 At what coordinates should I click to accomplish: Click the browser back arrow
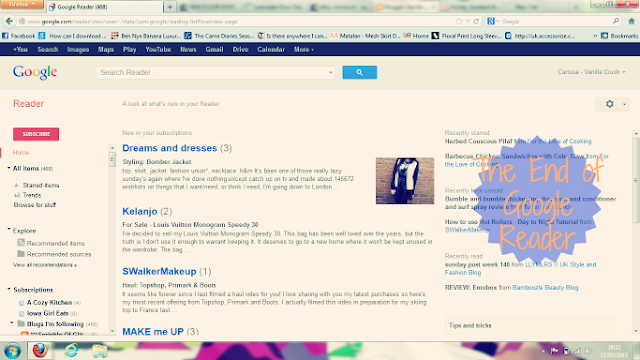9,21
